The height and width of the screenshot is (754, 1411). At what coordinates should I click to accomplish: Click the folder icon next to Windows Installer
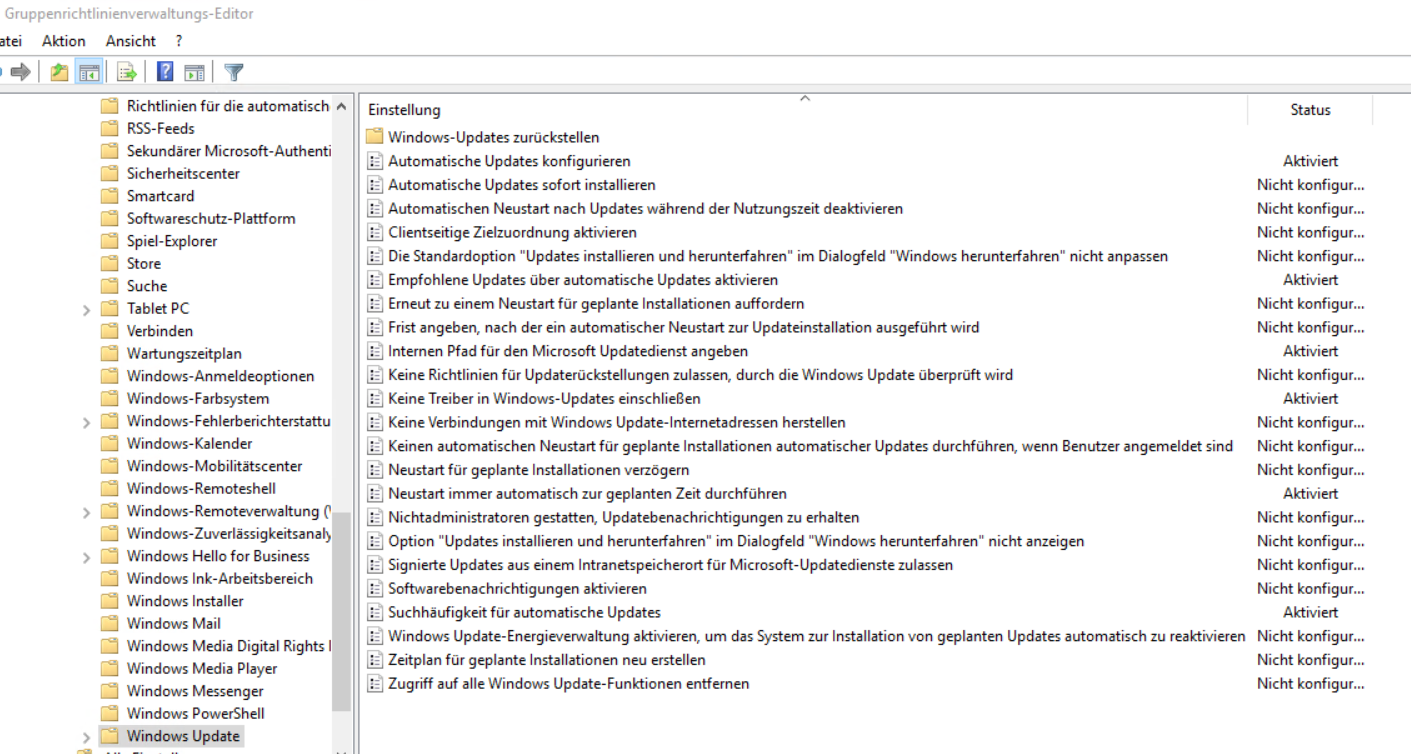tap(110, 601)
